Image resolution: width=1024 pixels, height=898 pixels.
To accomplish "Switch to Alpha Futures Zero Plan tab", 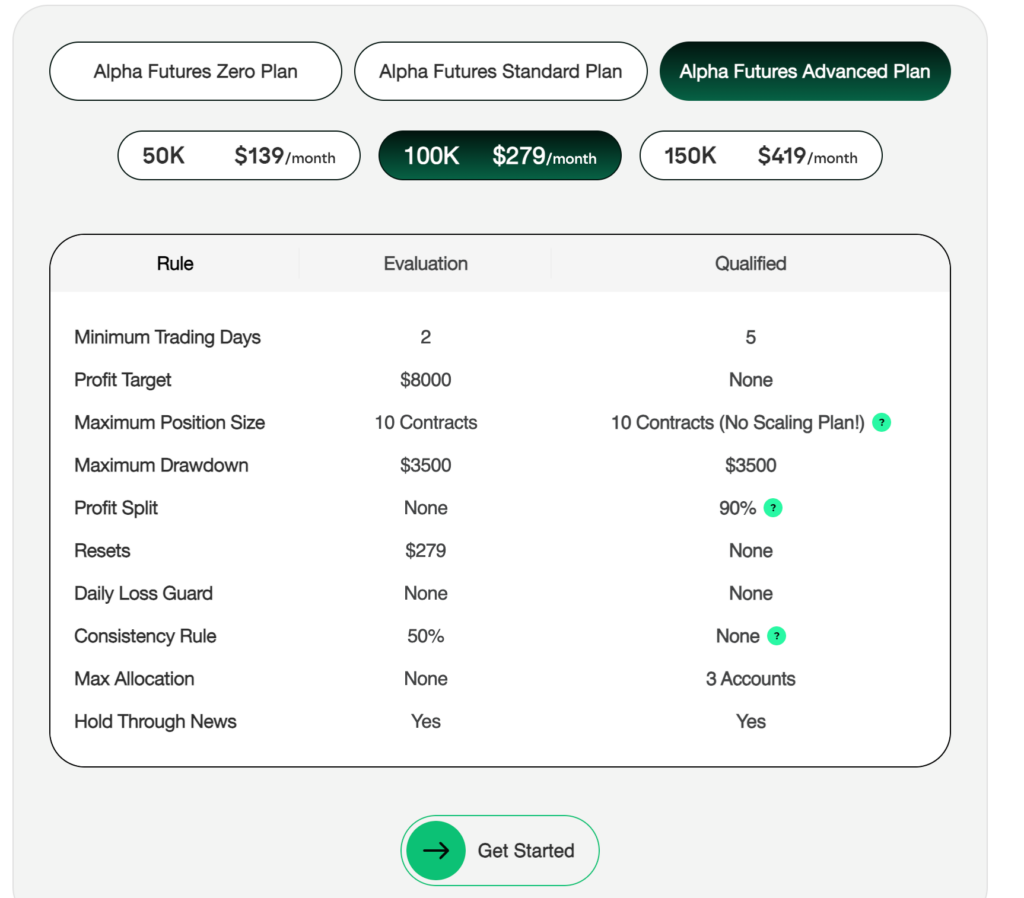I will 195,72.
